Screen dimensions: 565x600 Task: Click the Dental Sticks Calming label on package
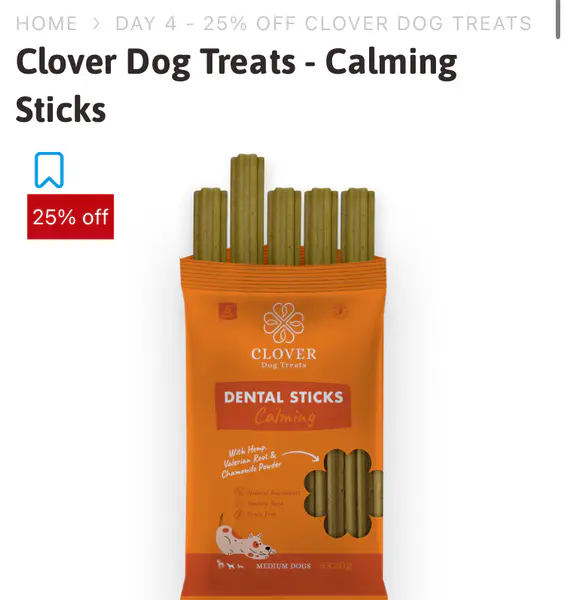pyautogui.click(x=283, y=406)
